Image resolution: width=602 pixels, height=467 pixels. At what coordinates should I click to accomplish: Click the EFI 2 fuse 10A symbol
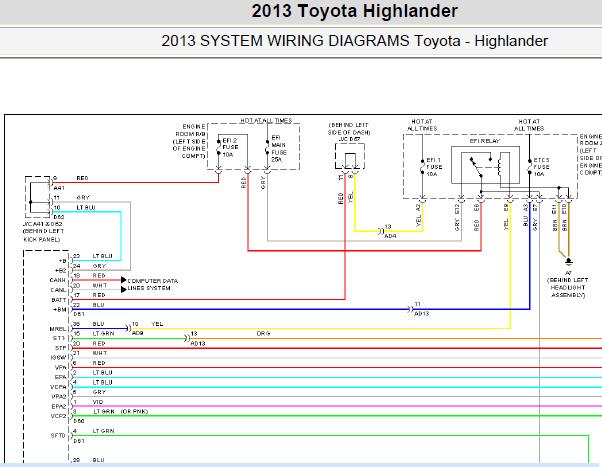(218, 147)
